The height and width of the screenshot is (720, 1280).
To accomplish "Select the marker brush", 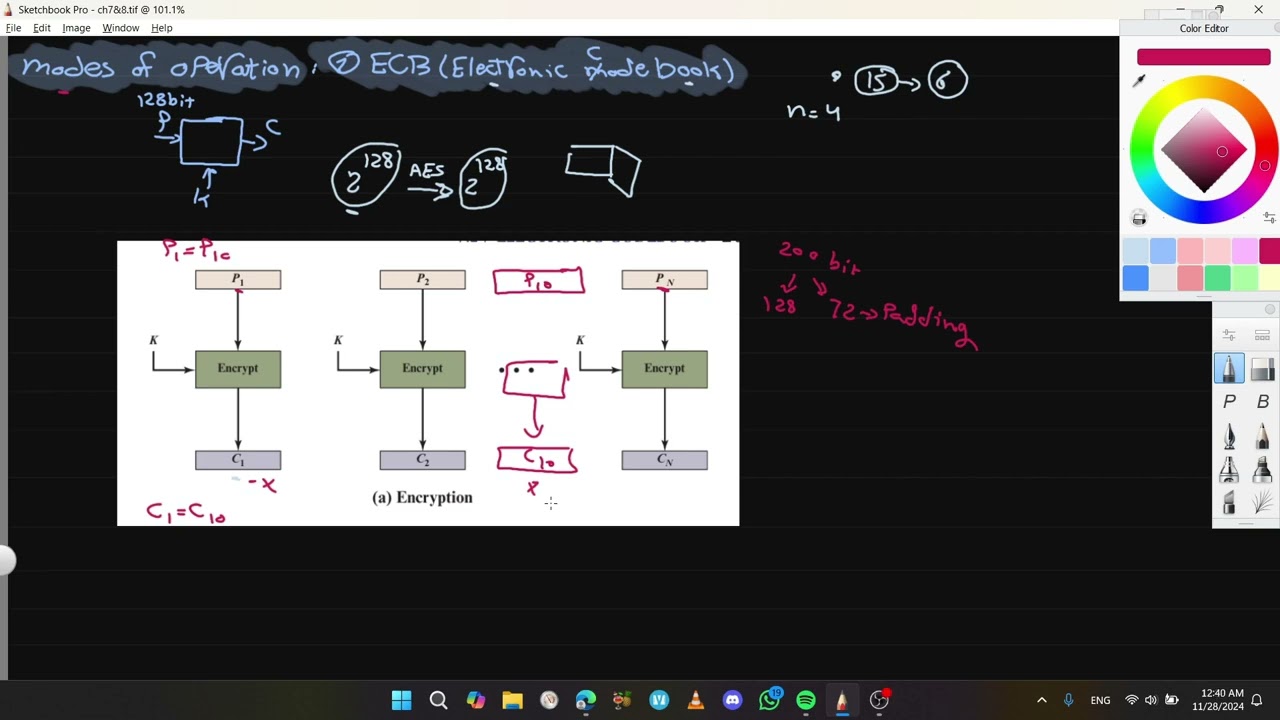I will pyautogui.click(x=1262, y=469).
